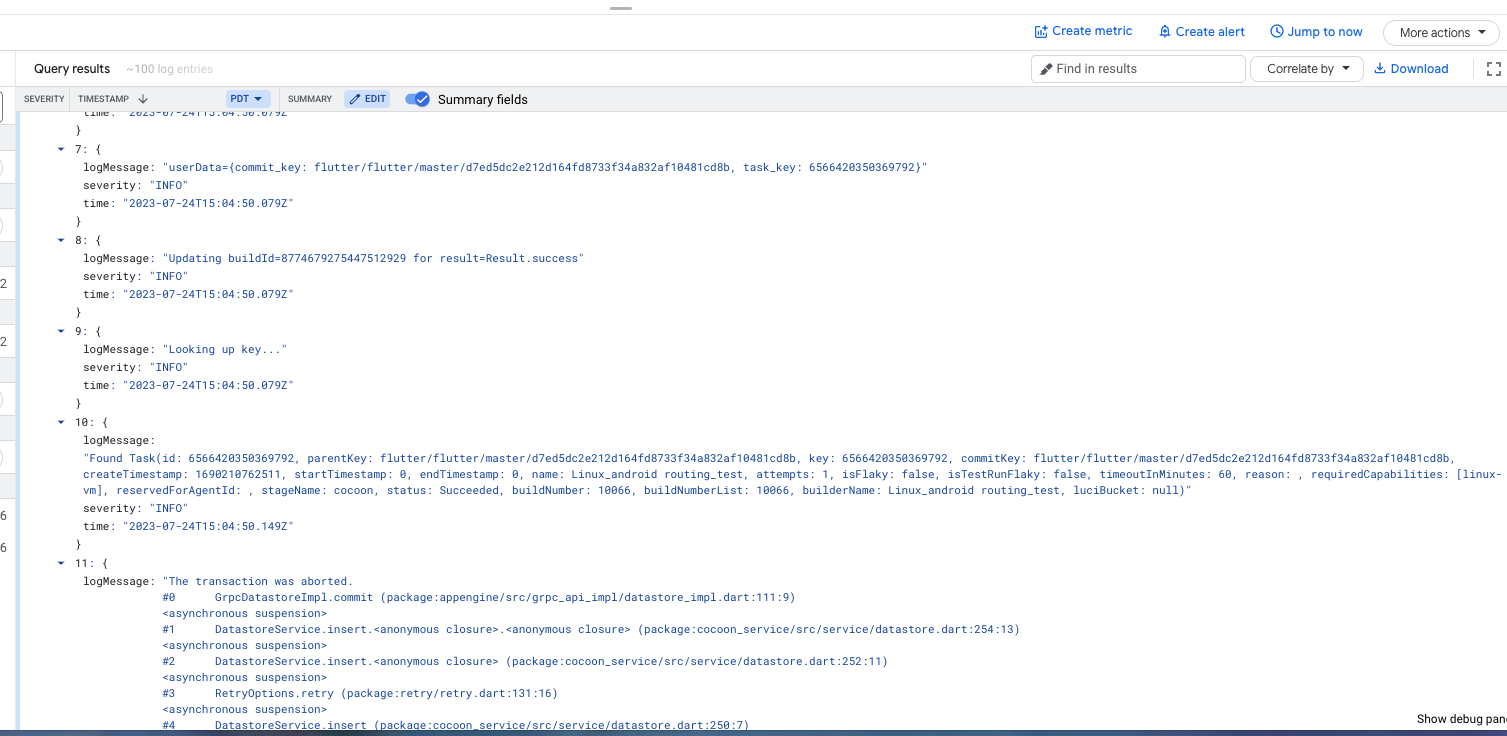Click the Find in results field

coord(1138,69)
